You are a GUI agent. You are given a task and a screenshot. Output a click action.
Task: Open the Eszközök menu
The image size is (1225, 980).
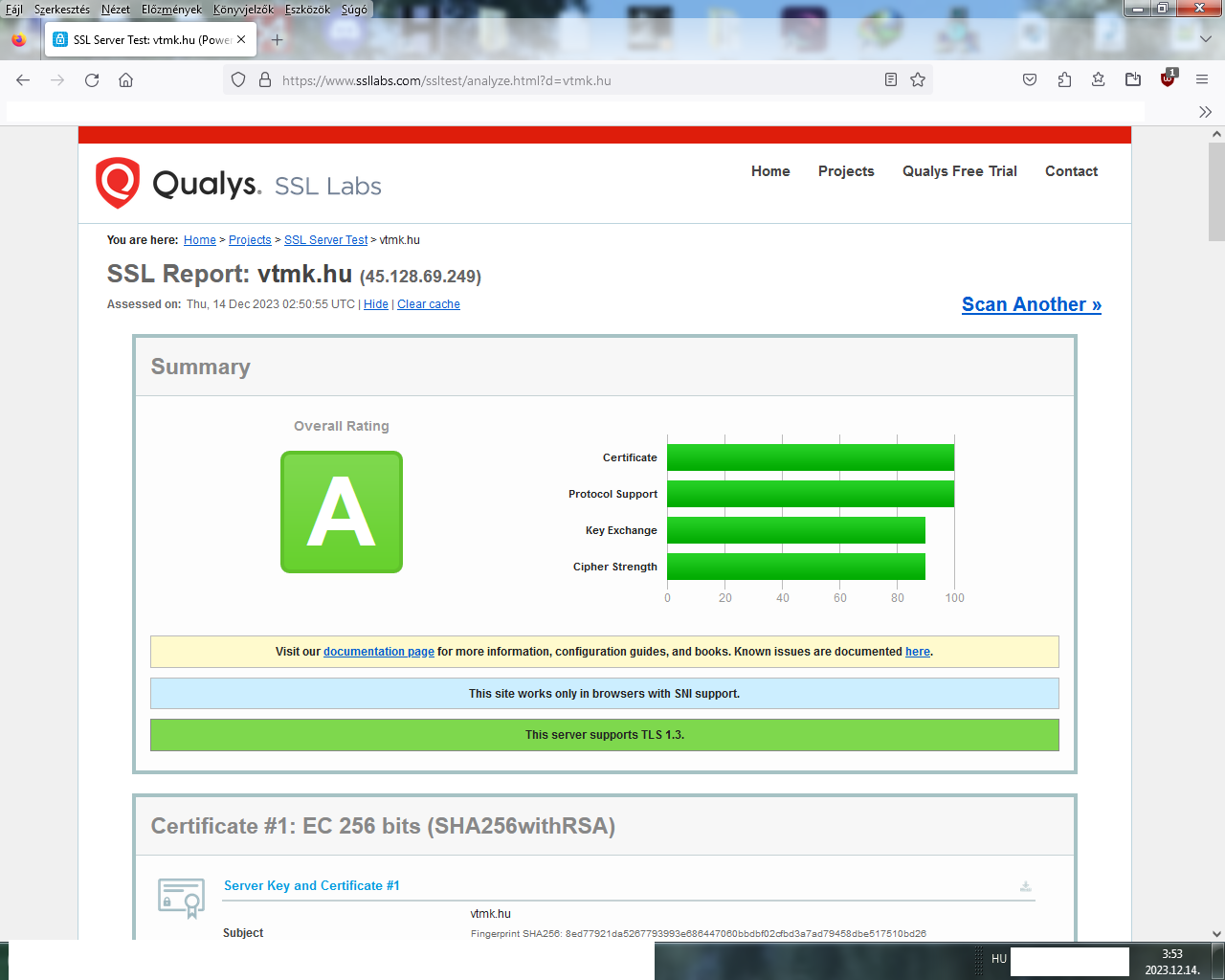point(308,10)
